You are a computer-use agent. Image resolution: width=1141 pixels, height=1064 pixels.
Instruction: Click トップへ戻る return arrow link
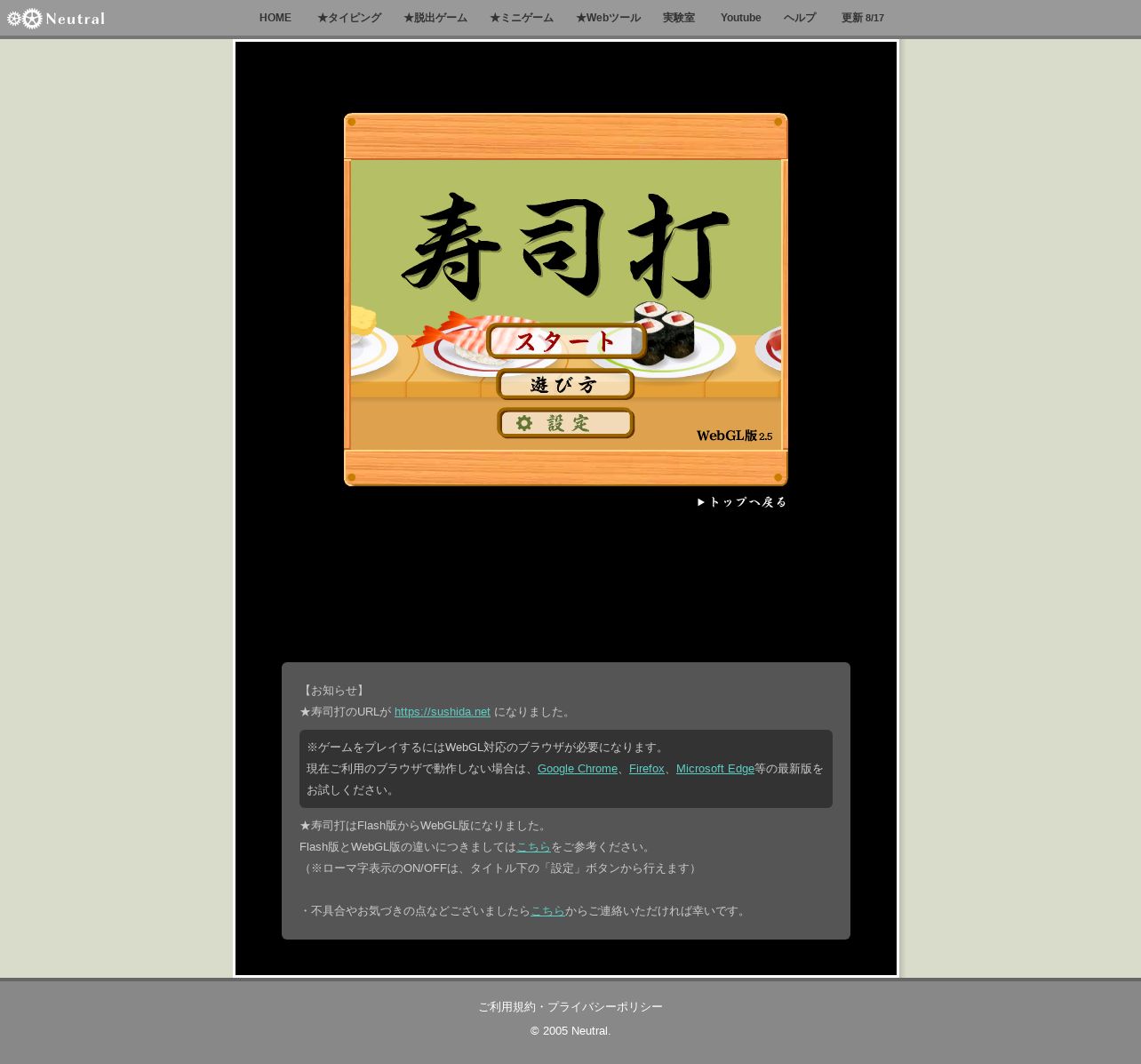(x=742, y=502)
